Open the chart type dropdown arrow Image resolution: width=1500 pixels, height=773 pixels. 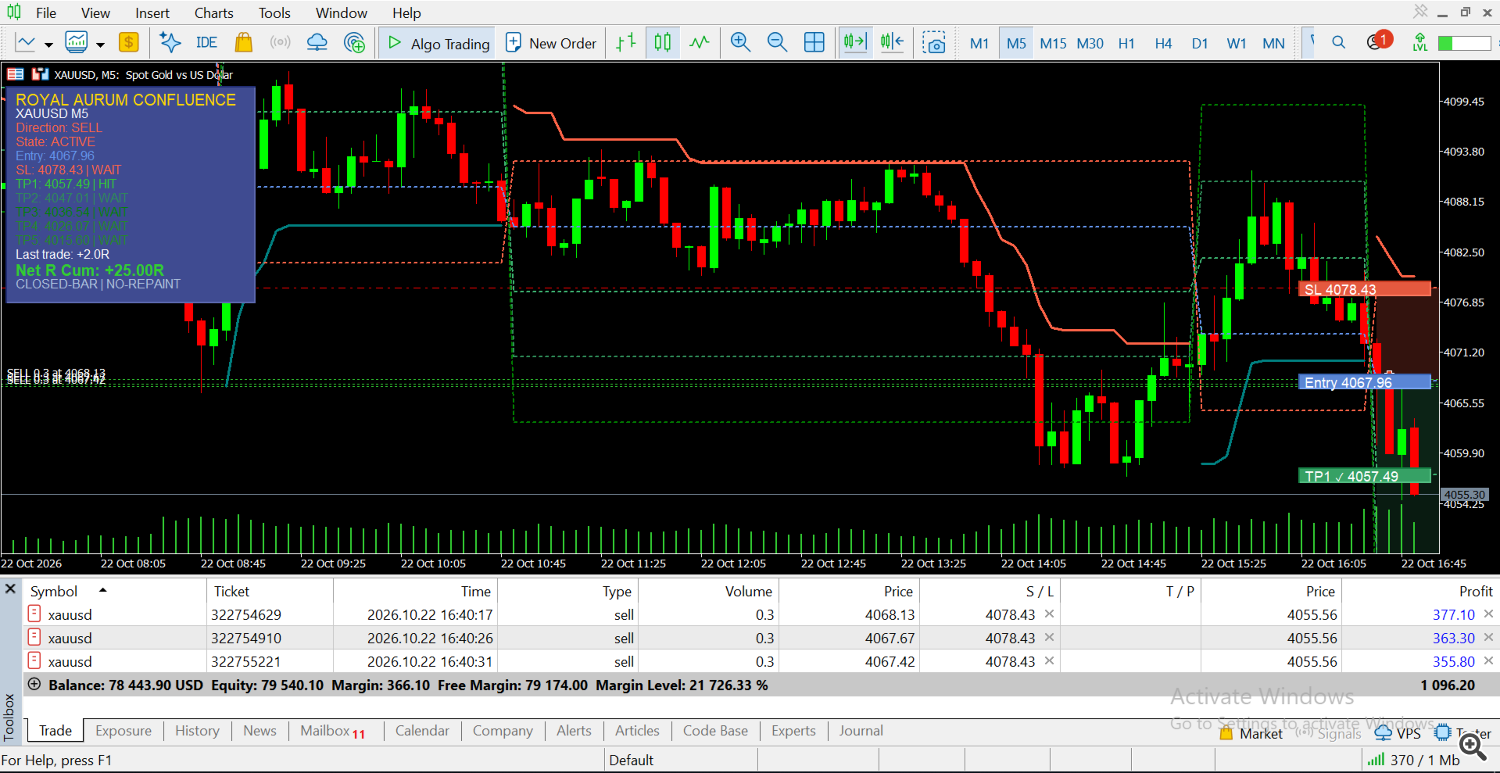(x=48, y=44)
